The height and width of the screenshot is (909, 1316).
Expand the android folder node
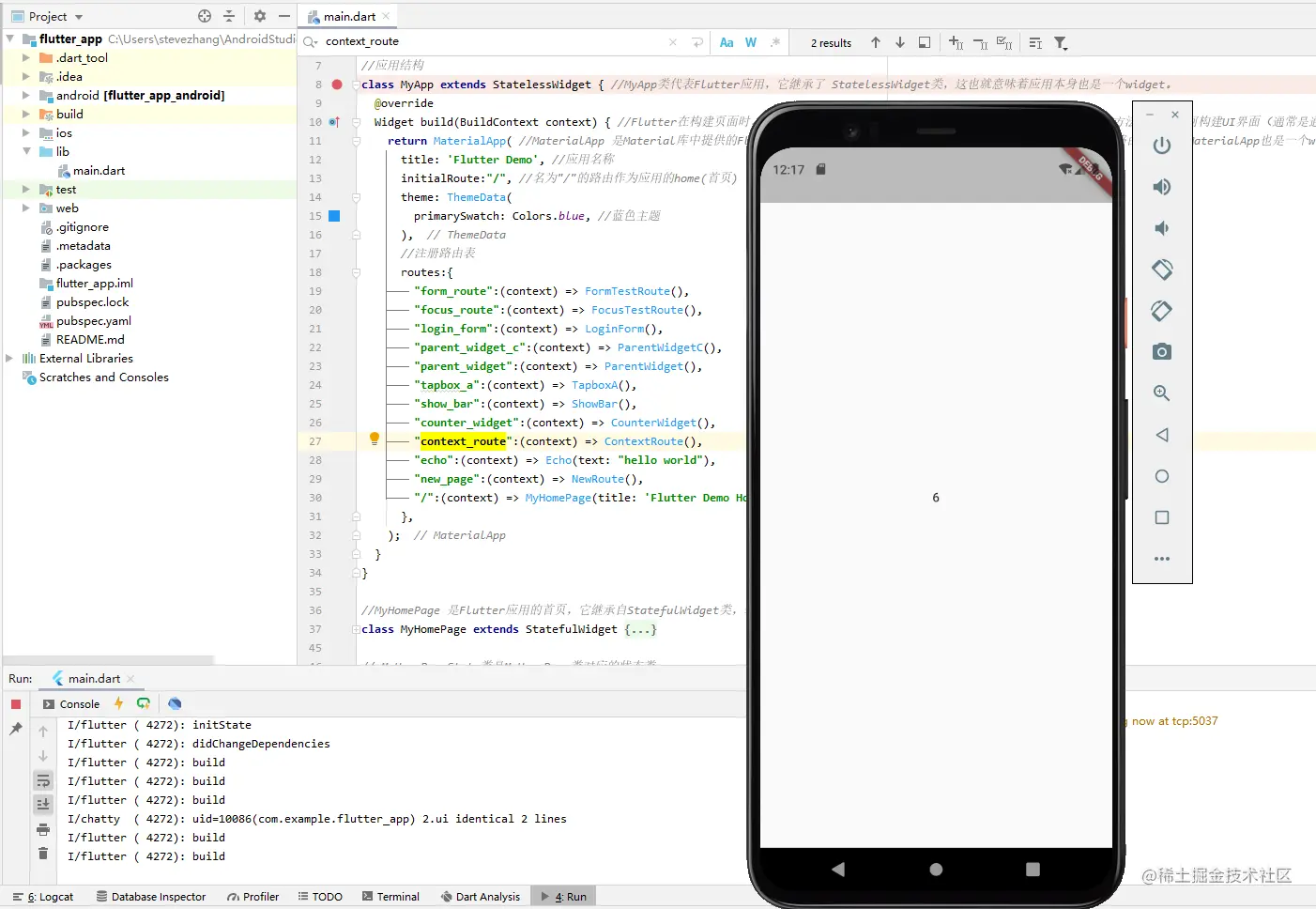(26, 95)
